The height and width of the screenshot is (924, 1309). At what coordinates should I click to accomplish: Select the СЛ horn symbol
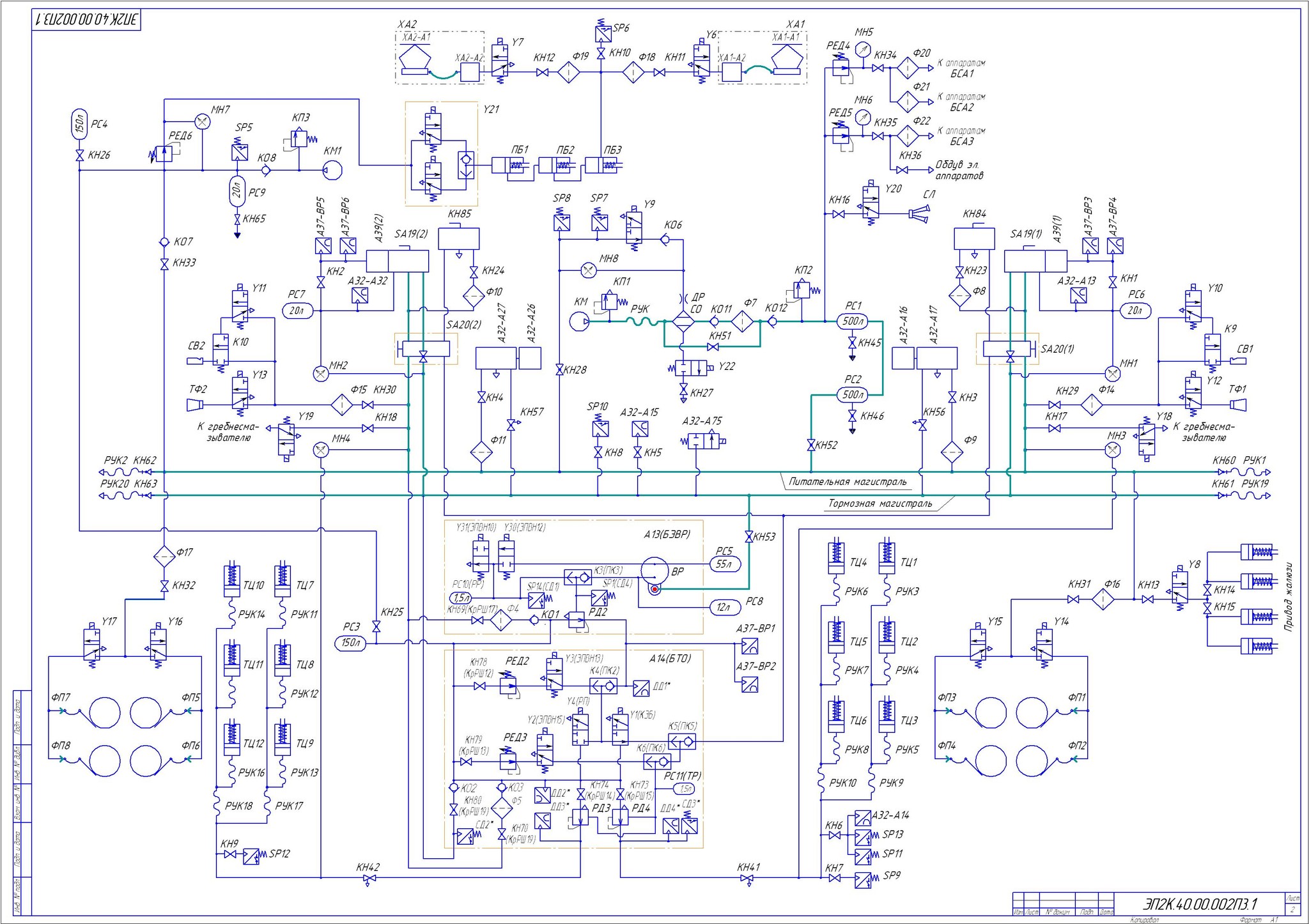pyautogui.click(x=918, y=215)
